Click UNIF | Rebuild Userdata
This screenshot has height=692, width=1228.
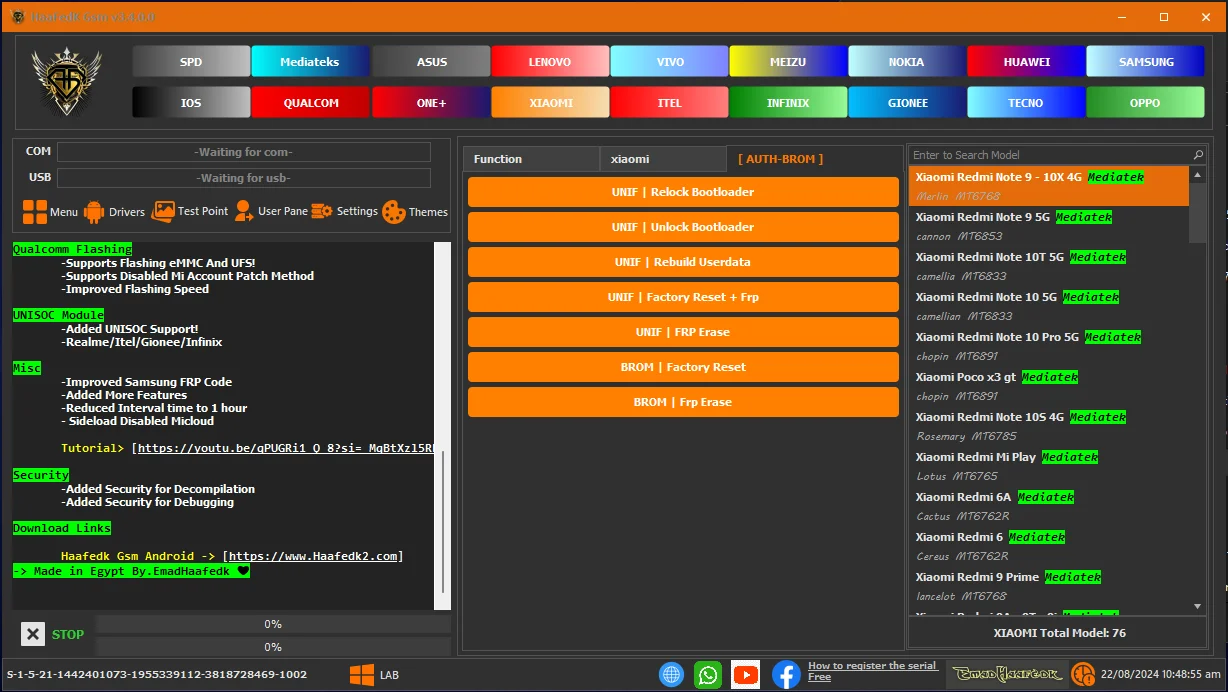pyautogui.click(x=683, y=262)
